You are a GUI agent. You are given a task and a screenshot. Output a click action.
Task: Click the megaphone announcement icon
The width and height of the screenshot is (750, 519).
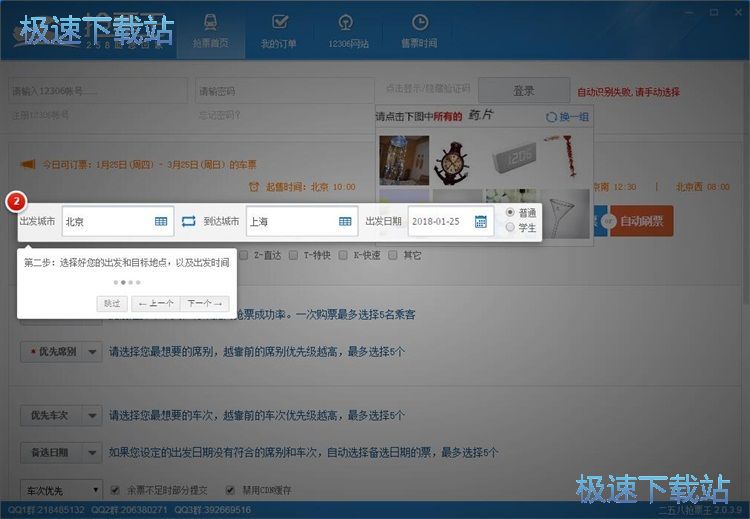[x=28, y=165]
